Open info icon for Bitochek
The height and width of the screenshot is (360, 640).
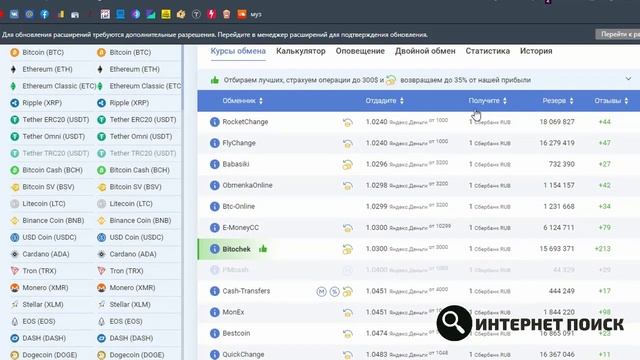click(x=215, y=249)
